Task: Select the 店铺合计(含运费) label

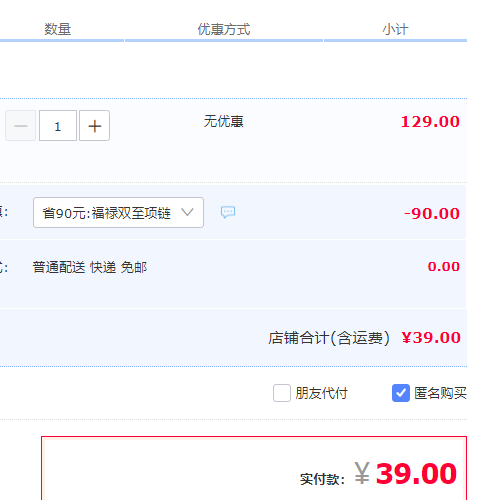Action: pyautogui.click(x=329, y=338)
